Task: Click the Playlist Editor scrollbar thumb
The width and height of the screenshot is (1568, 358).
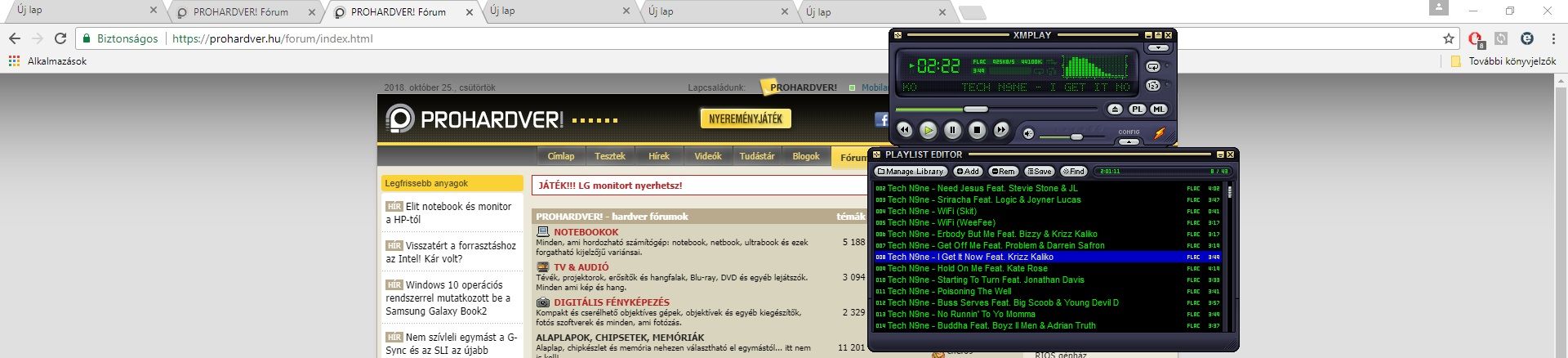Action: click(1230, 190)
